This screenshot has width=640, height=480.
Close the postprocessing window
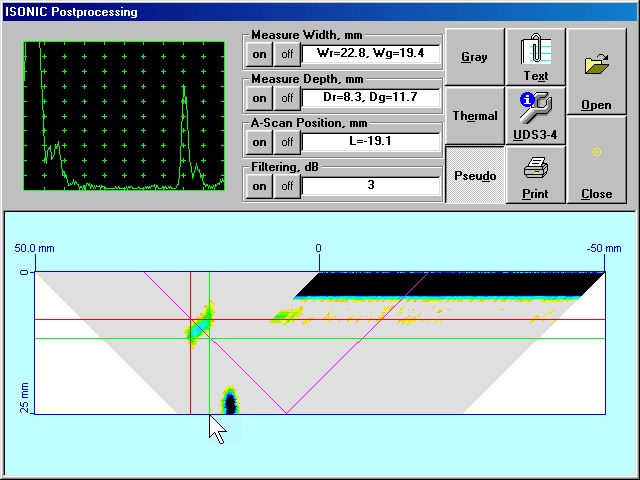pos(596,160)
